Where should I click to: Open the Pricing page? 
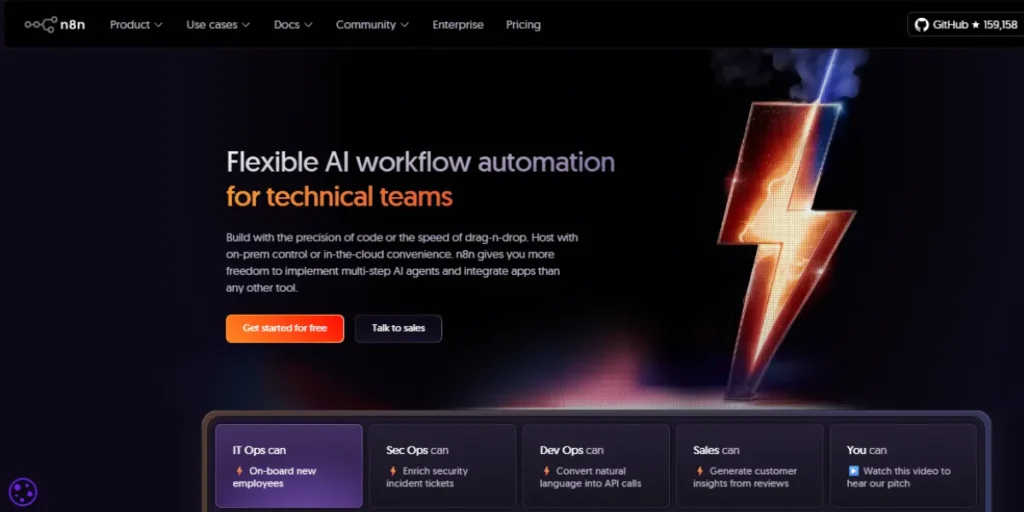(x=523, y=25)
